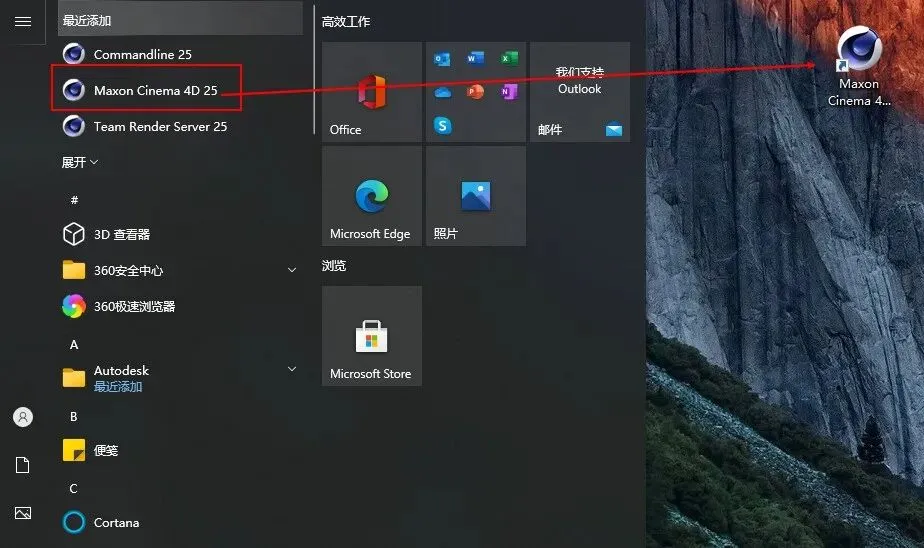Open the Skype mini icon in tile group

click(x=442, y=126)
